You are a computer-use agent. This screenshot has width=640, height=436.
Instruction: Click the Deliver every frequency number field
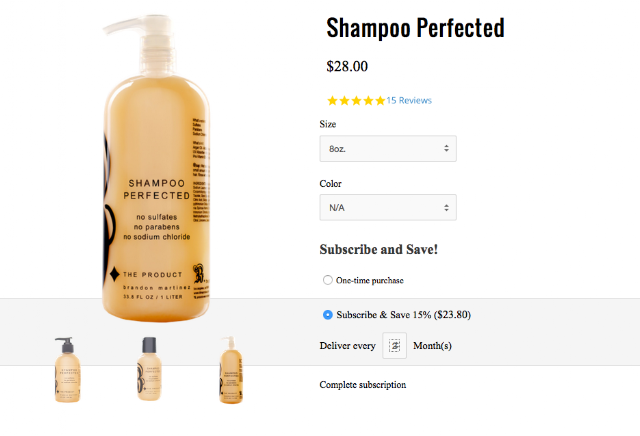[x=394, y=346]
